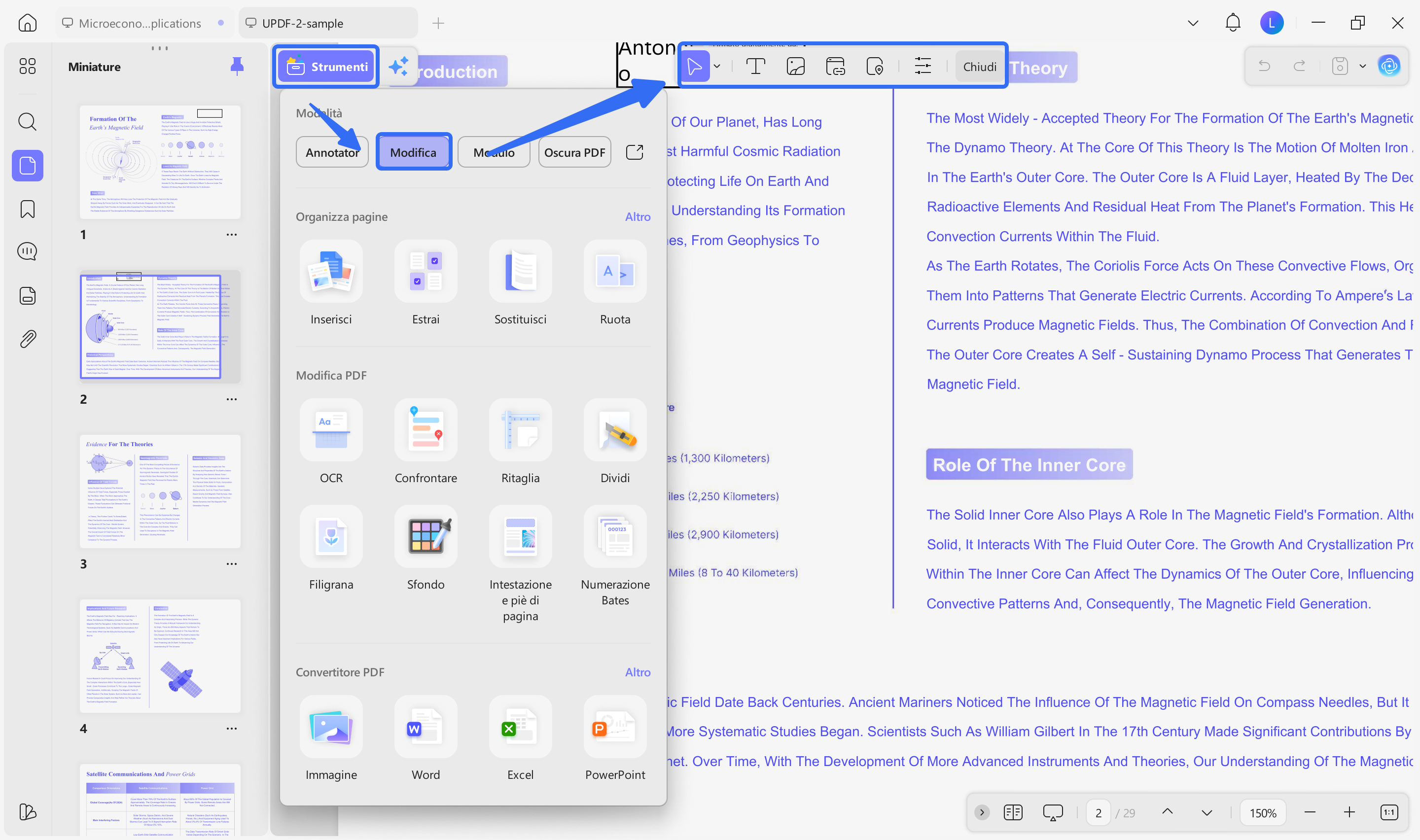Go to the home screen icon
This screenshot has height=840, width=1420.
click(x=27, y=23)
